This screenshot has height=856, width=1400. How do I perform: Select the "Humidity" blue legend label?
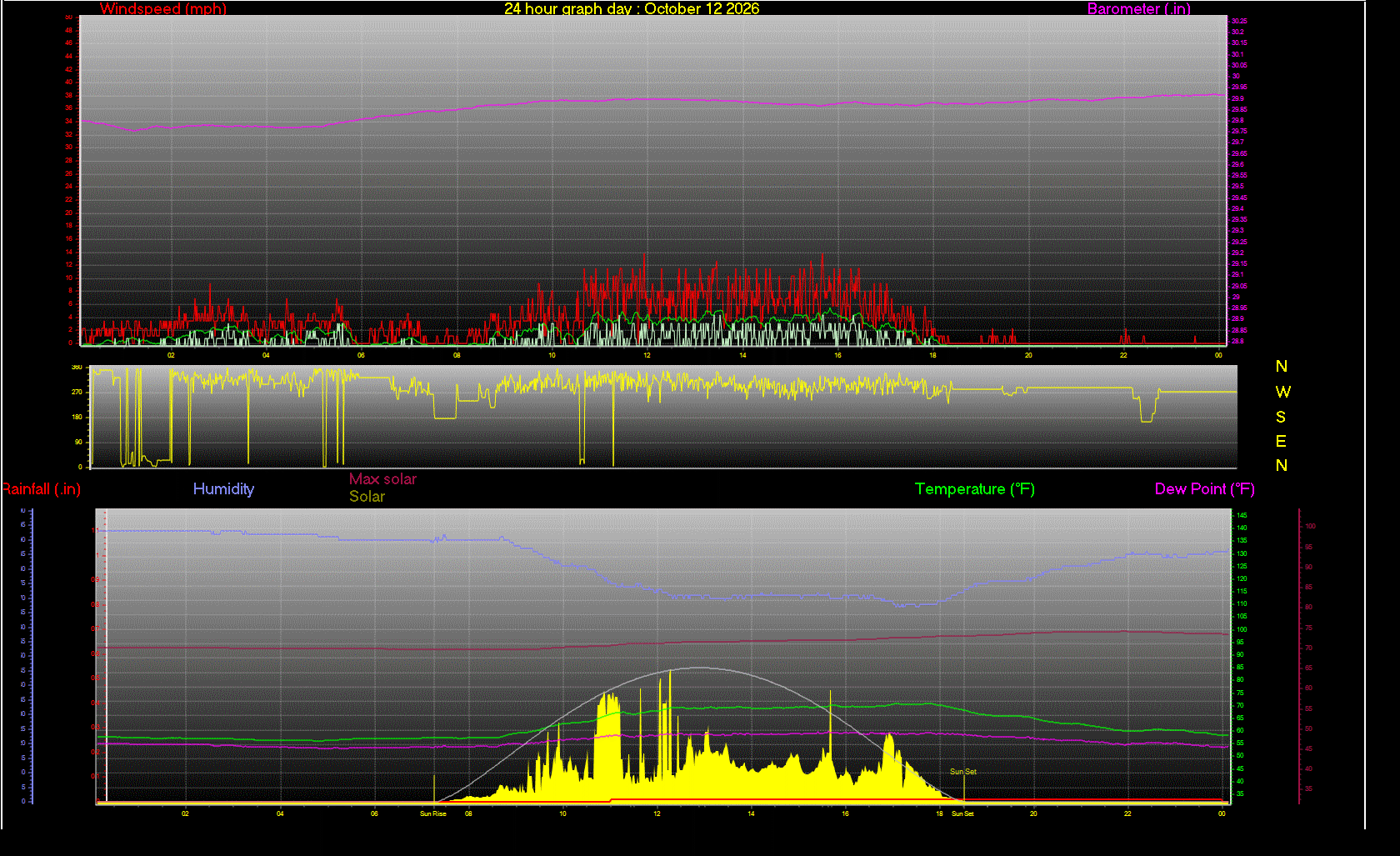223,489
